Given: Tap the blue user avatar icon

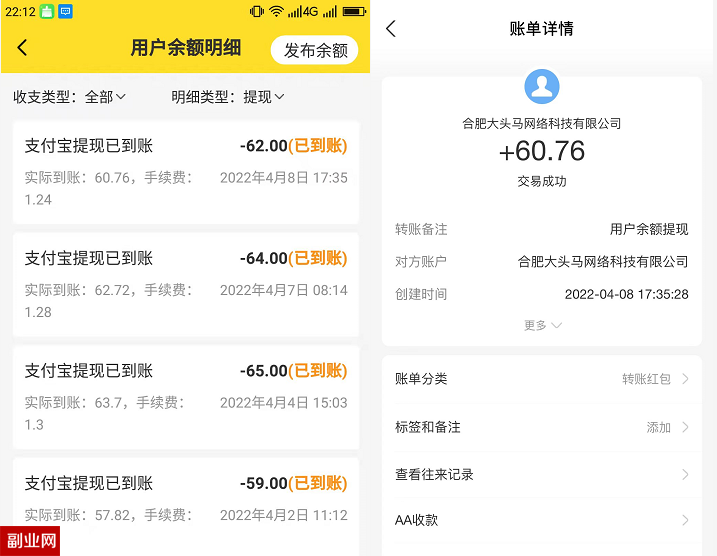Looking at the screenshot, I should point(542,87).
